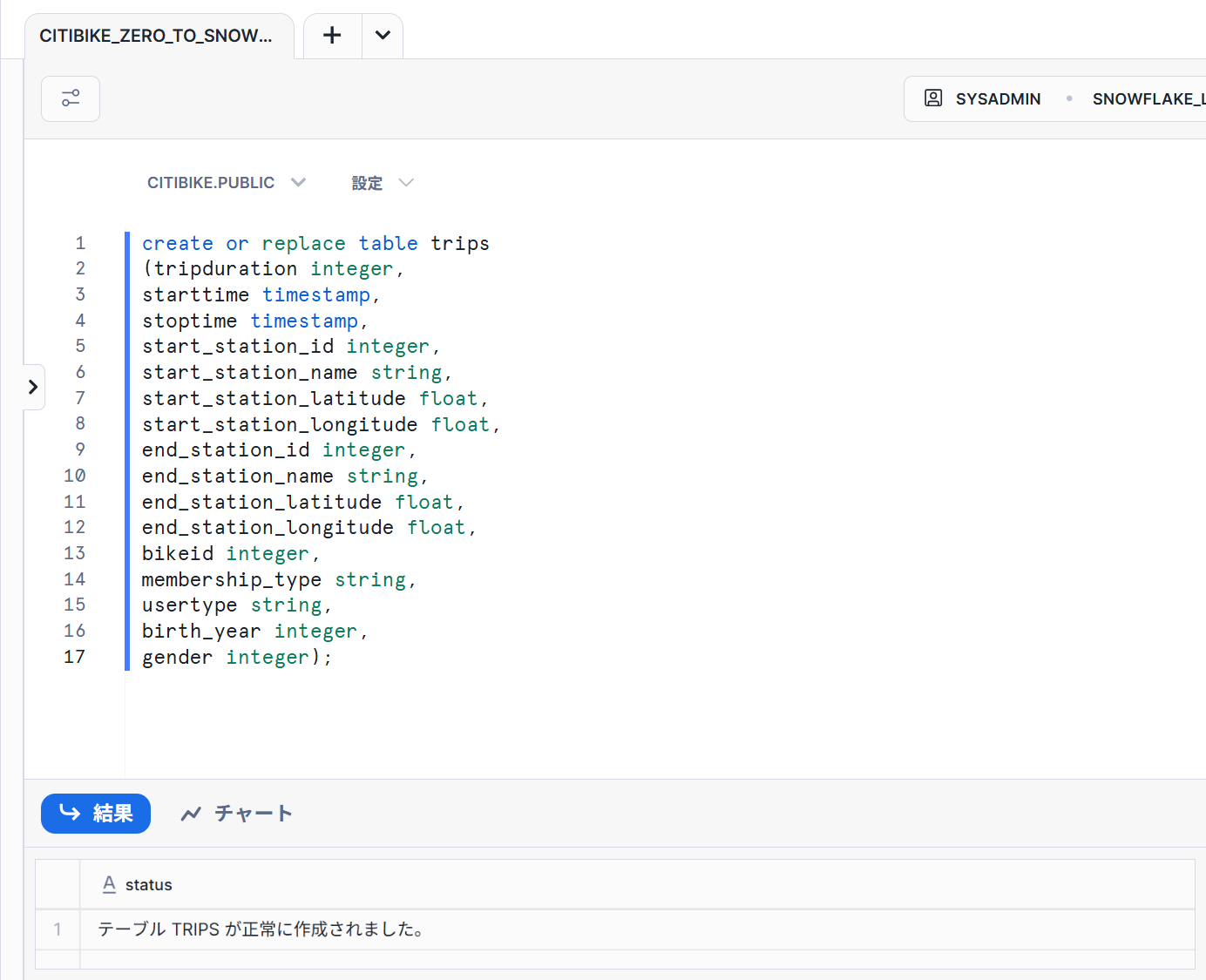Click the gender integer closing line
This screenshot has height=980, width=1206.
(237, 658)
